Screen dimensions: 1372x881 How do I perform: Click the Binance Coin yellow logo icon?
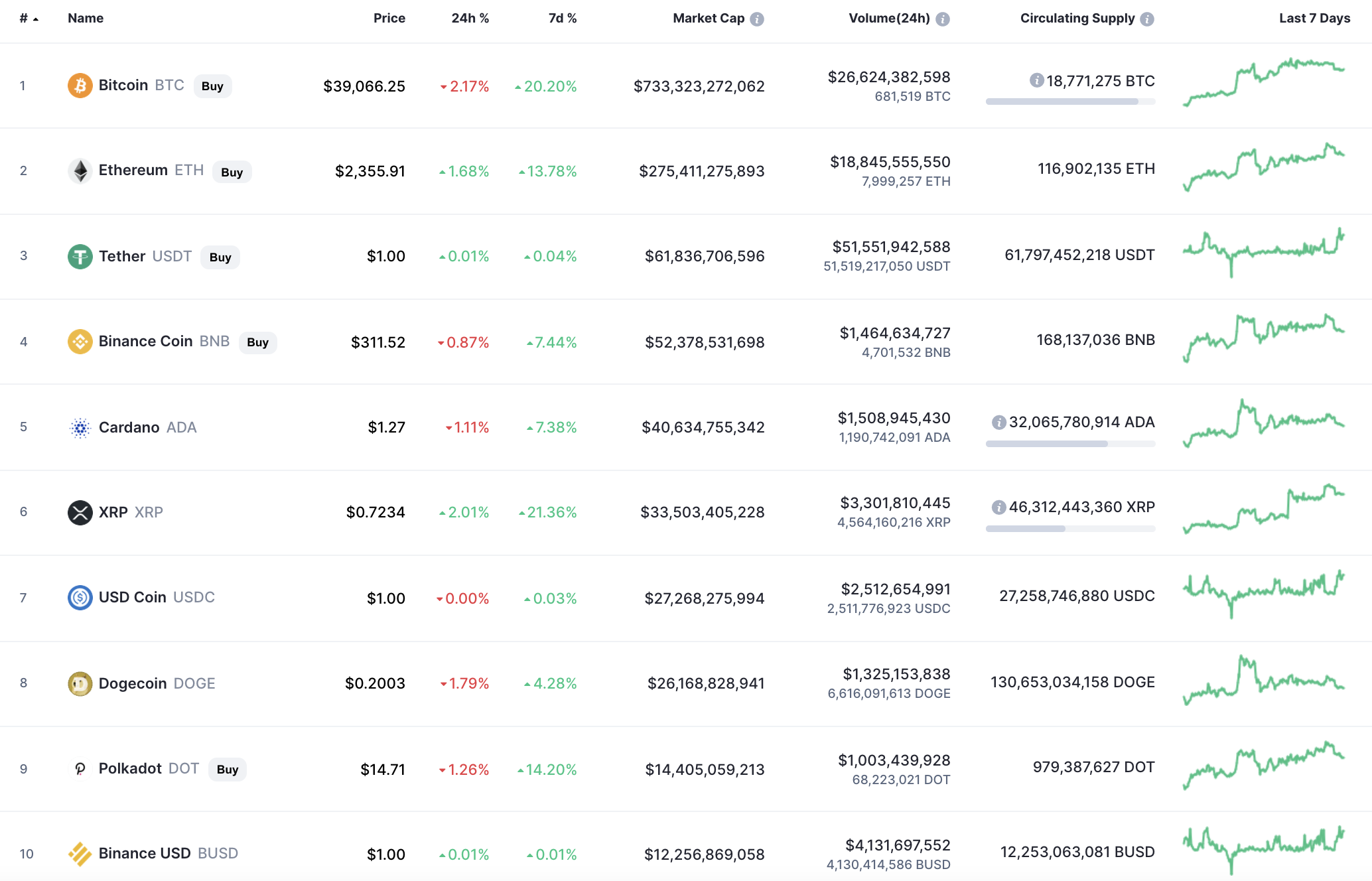[80, 342]
